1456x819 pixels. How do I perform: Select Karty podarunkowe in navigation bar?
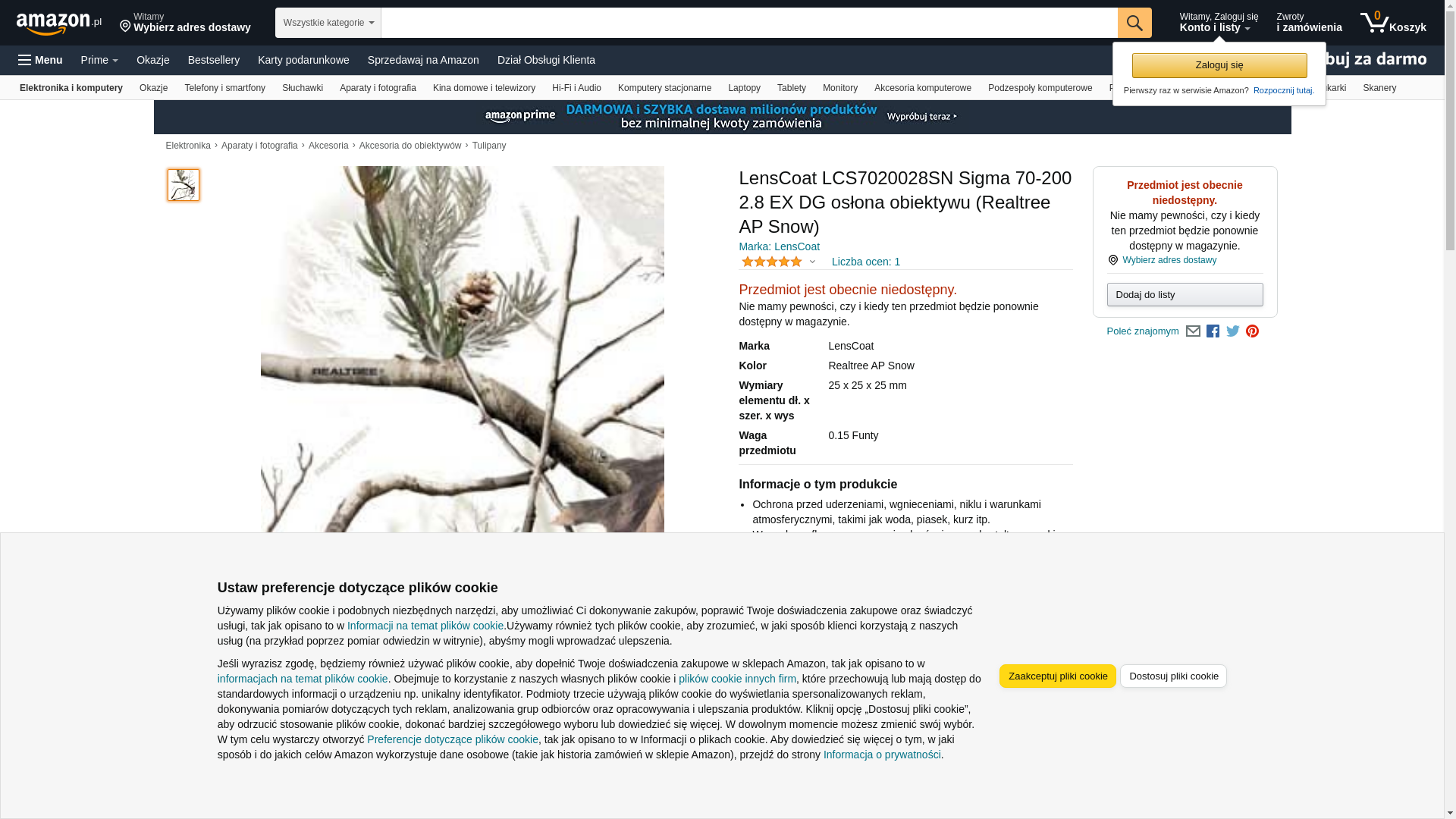[303, 60]
